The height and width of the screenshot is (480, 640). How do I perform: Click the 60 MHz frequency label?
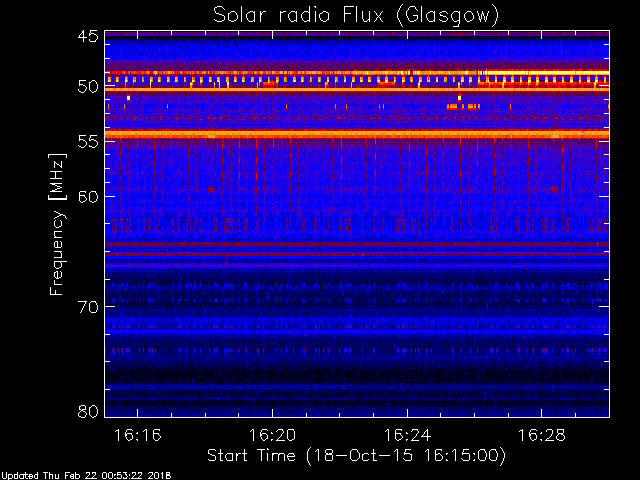point(88,196)
